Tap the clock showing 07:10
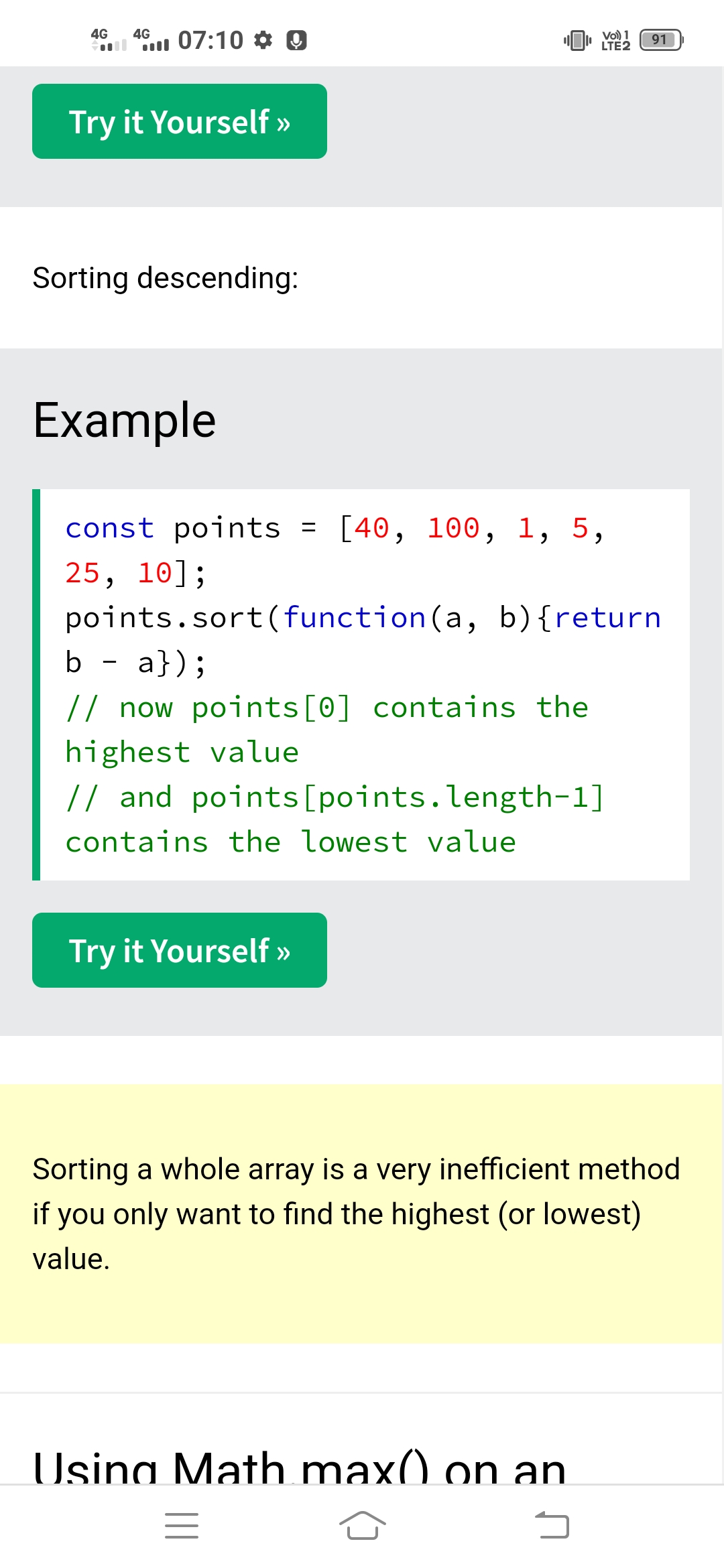The width and height of the screenshot is (724, 1568). tap(210, 40)
